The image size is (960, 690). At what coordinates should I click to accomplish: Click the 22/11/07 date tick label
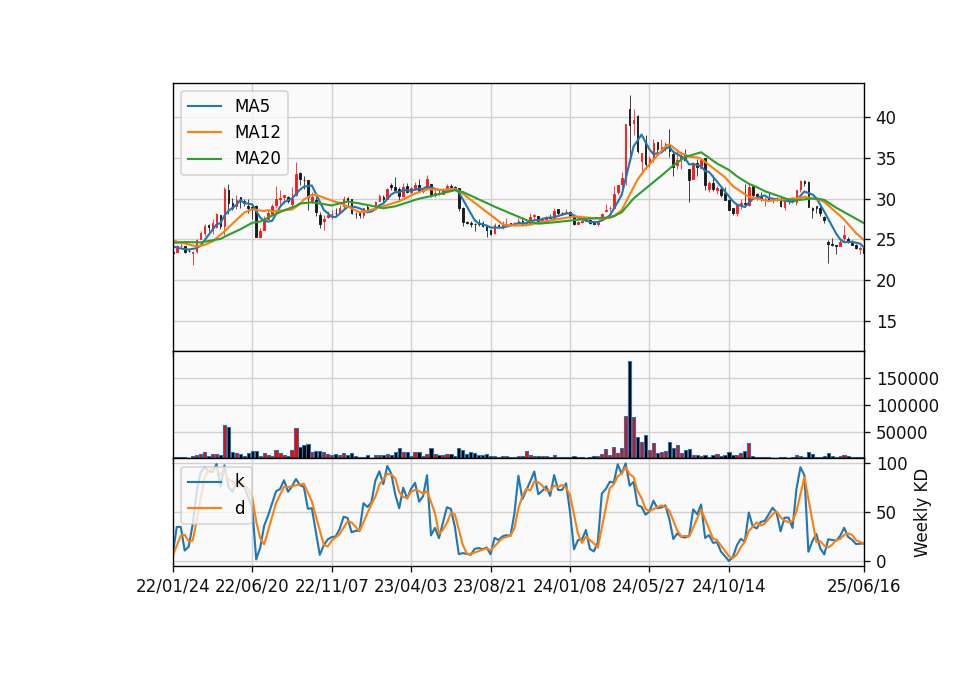[x=332, y=587]
